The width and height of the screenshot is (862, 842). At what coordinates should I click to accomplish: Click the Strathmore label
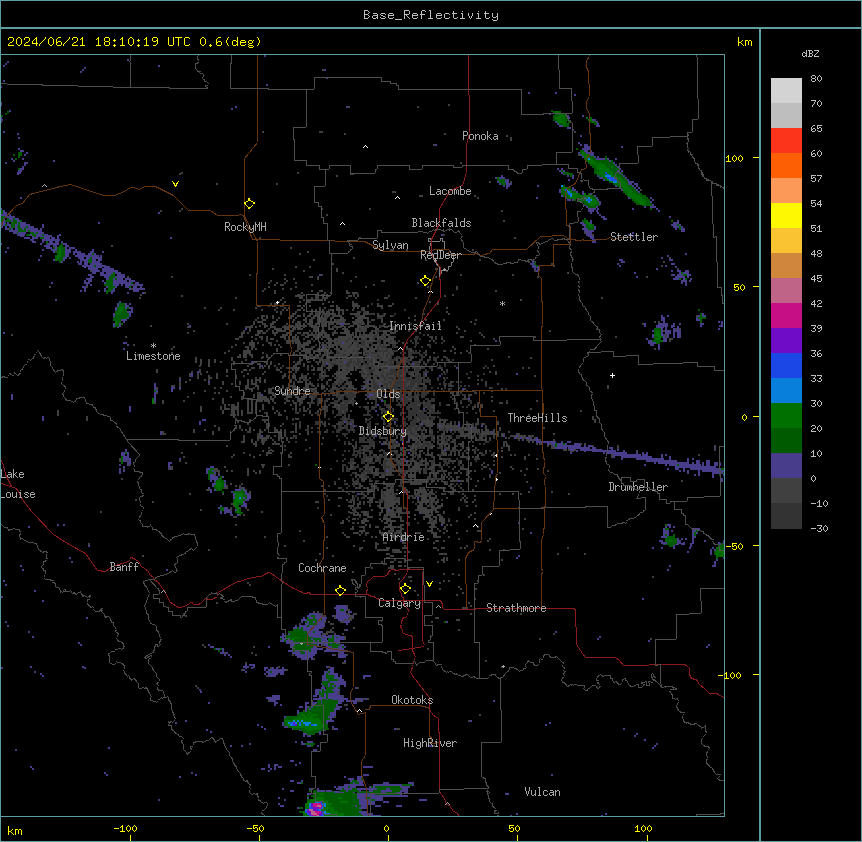click(x=516, y=608)
